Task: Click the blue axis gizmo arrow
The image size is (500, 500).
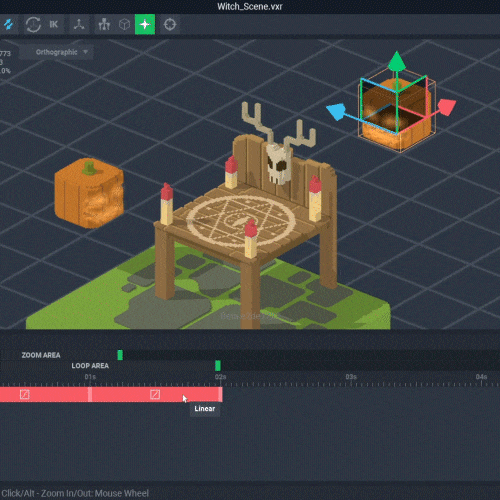Action: click(336, 111)
